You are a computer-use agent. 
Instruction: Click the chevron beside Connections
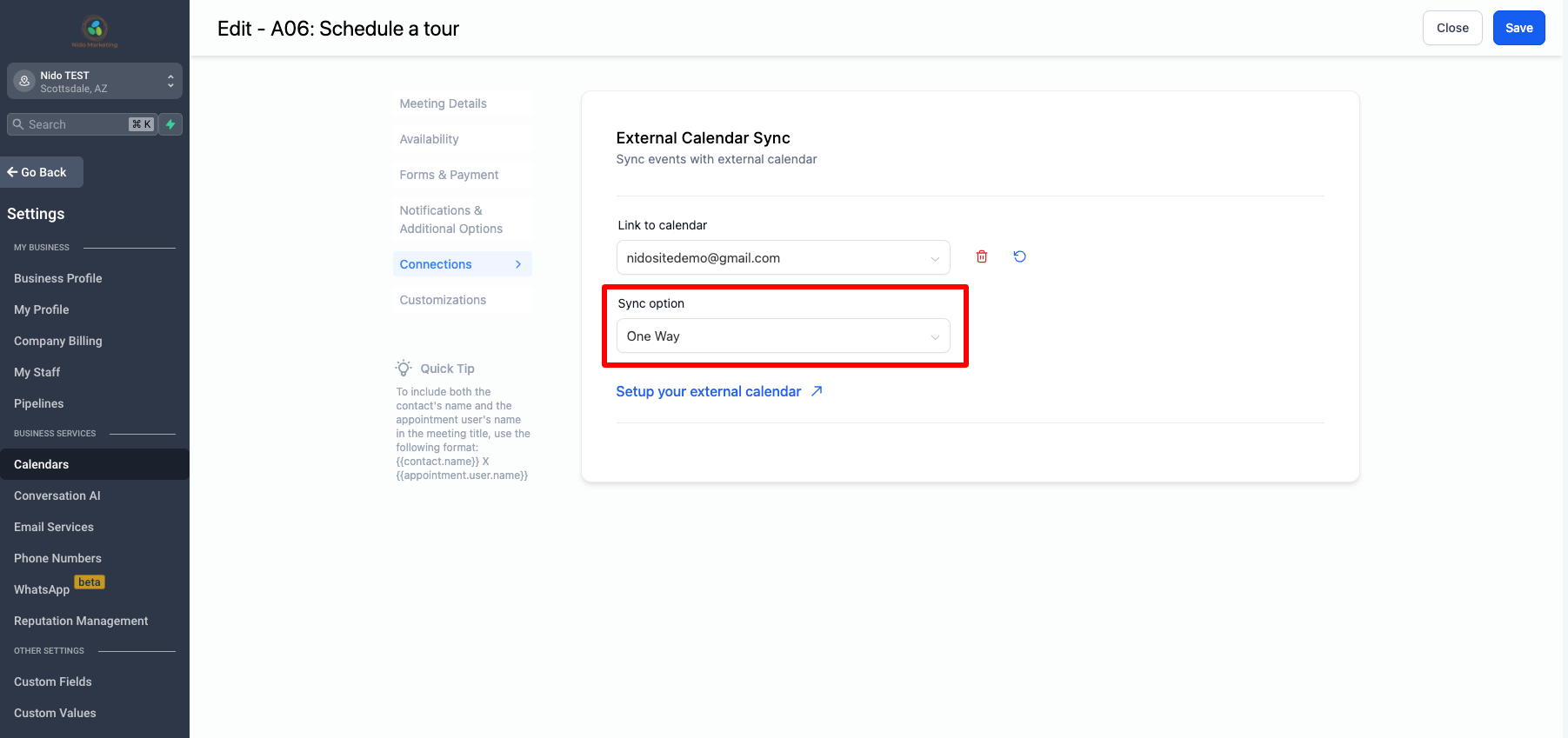(518, 264)
